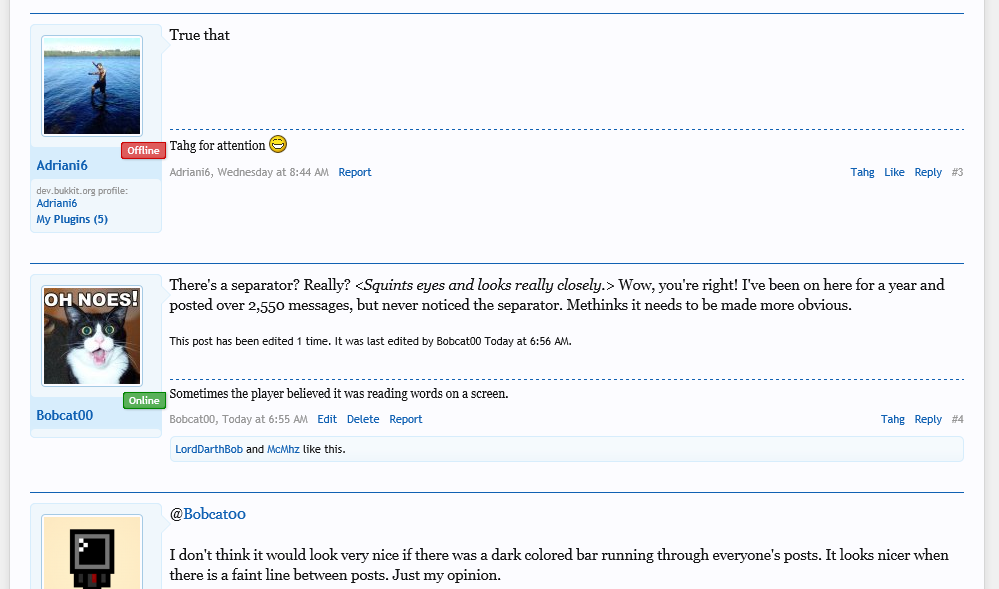Like post #3
999x589 pixels.
[x=894, y=172]
